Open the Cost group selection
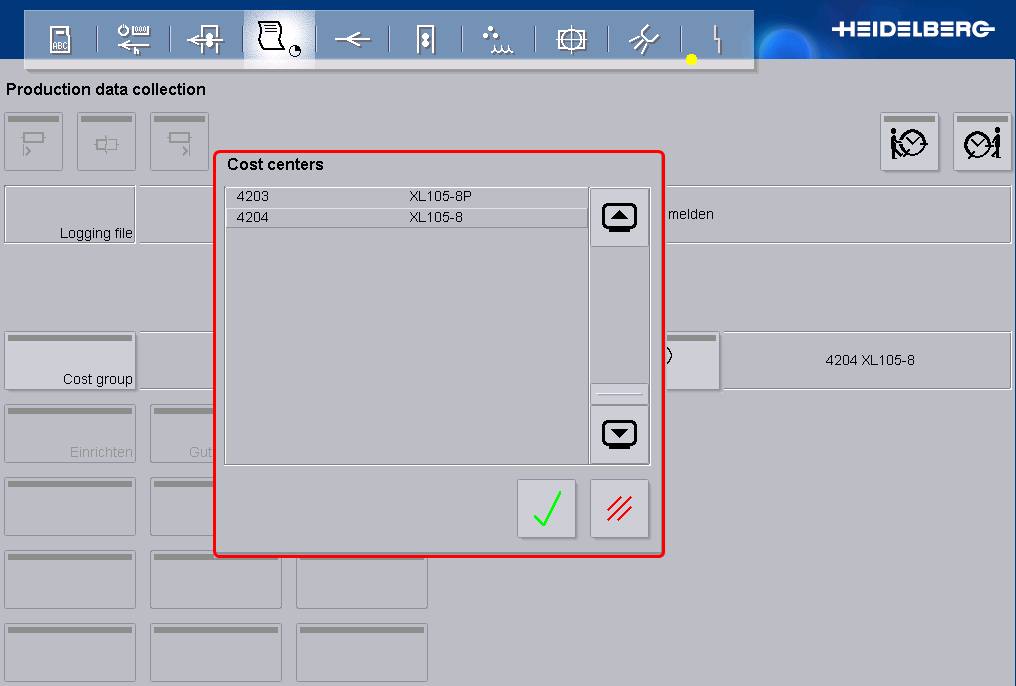 click(70, 361)
